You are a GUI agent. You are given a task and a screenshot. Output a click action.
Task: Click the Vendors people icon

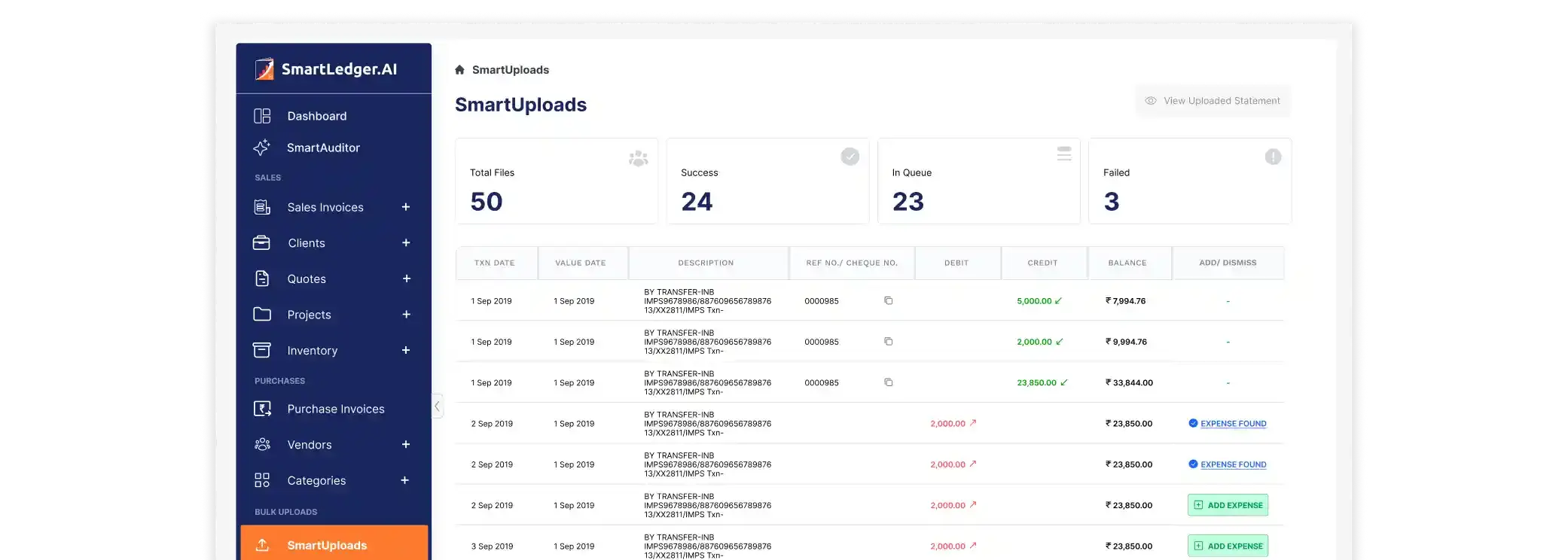pyautogui.click(x=262, y=444)
